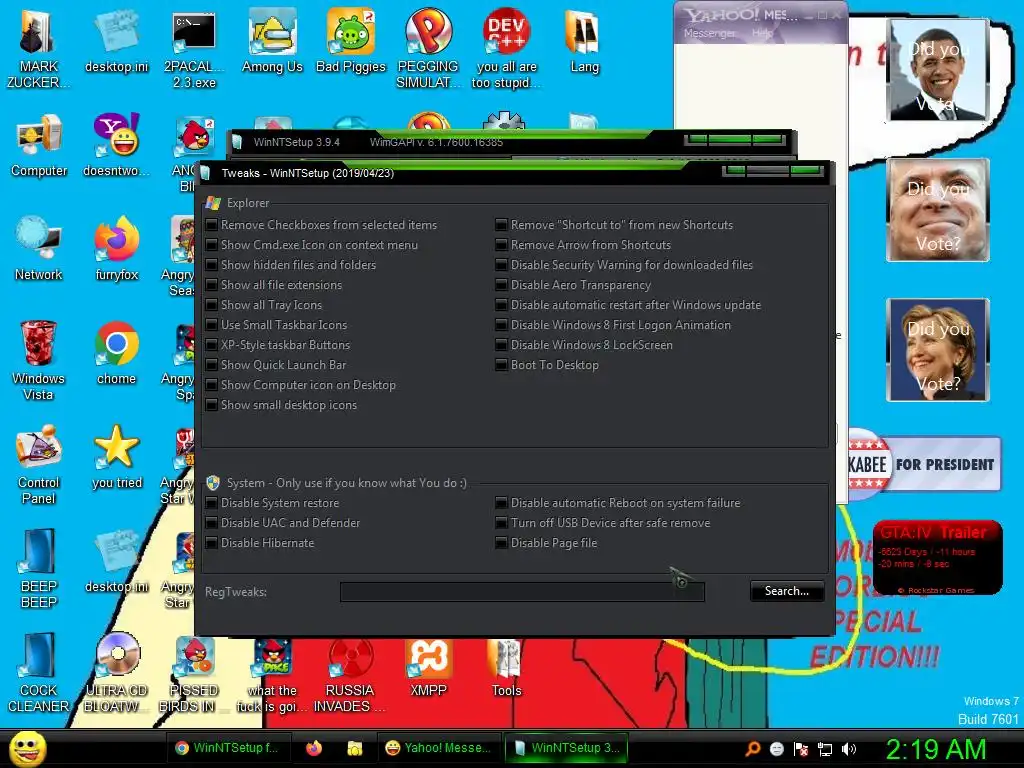Viewport: 1024px width, 768px height.
Task: Enable Disable Security Warning for downloaded files
Action: pos(501,264)
